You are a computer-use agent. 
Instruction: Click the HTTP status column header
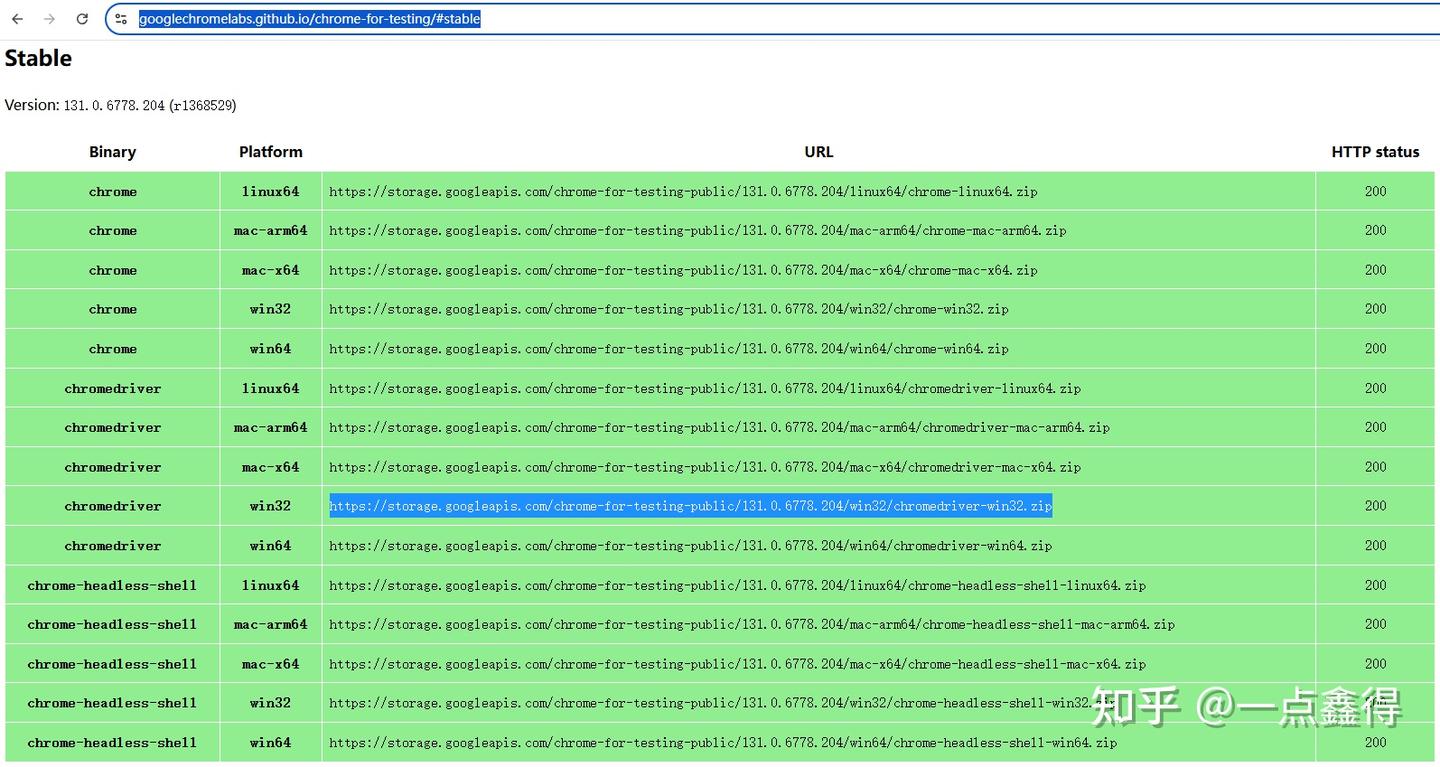click(x=1375, y=152)
